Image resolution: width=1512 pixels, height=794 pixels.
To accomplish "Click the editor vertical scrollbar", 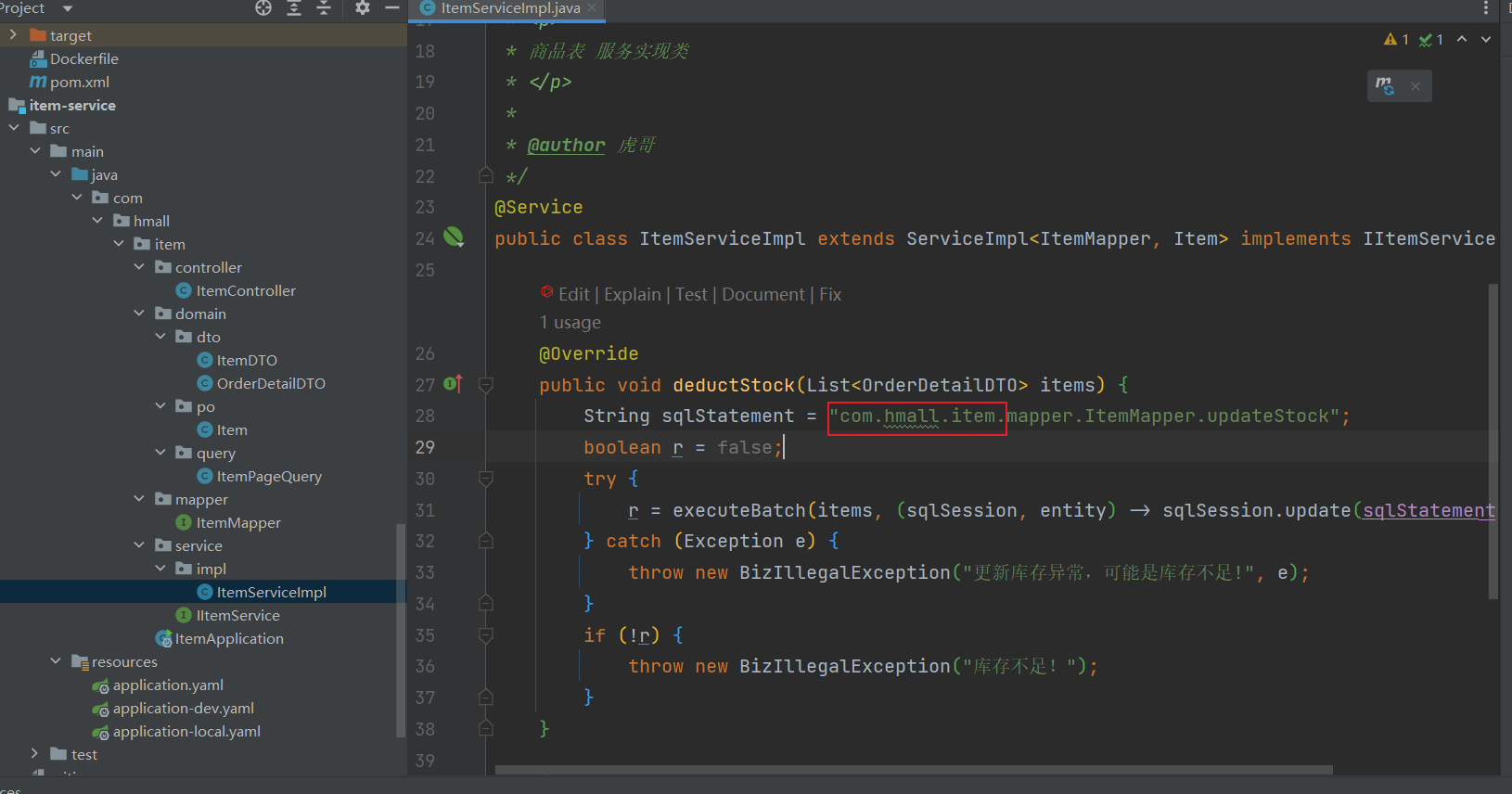I will click(1493, 442).
